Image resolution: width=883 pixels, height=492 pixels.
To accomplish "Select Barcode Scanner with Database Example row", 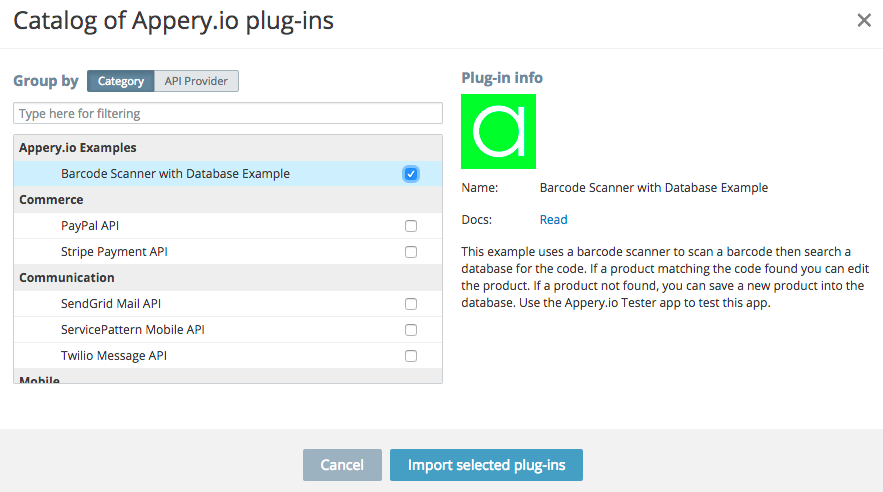I will (x=175, y=174).
